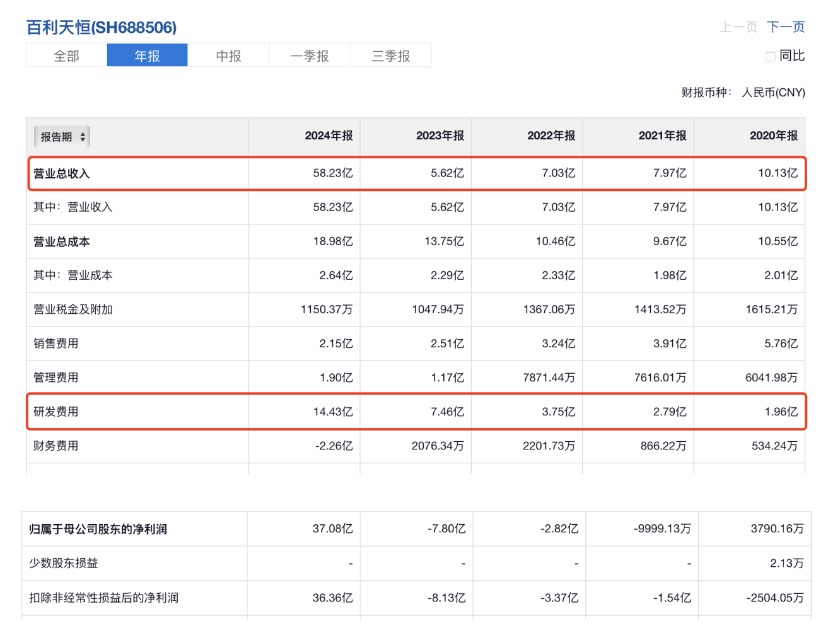Enable the 同比 checkbox
827x637 pixels.
pyautogui.click(x=770, y=56)
